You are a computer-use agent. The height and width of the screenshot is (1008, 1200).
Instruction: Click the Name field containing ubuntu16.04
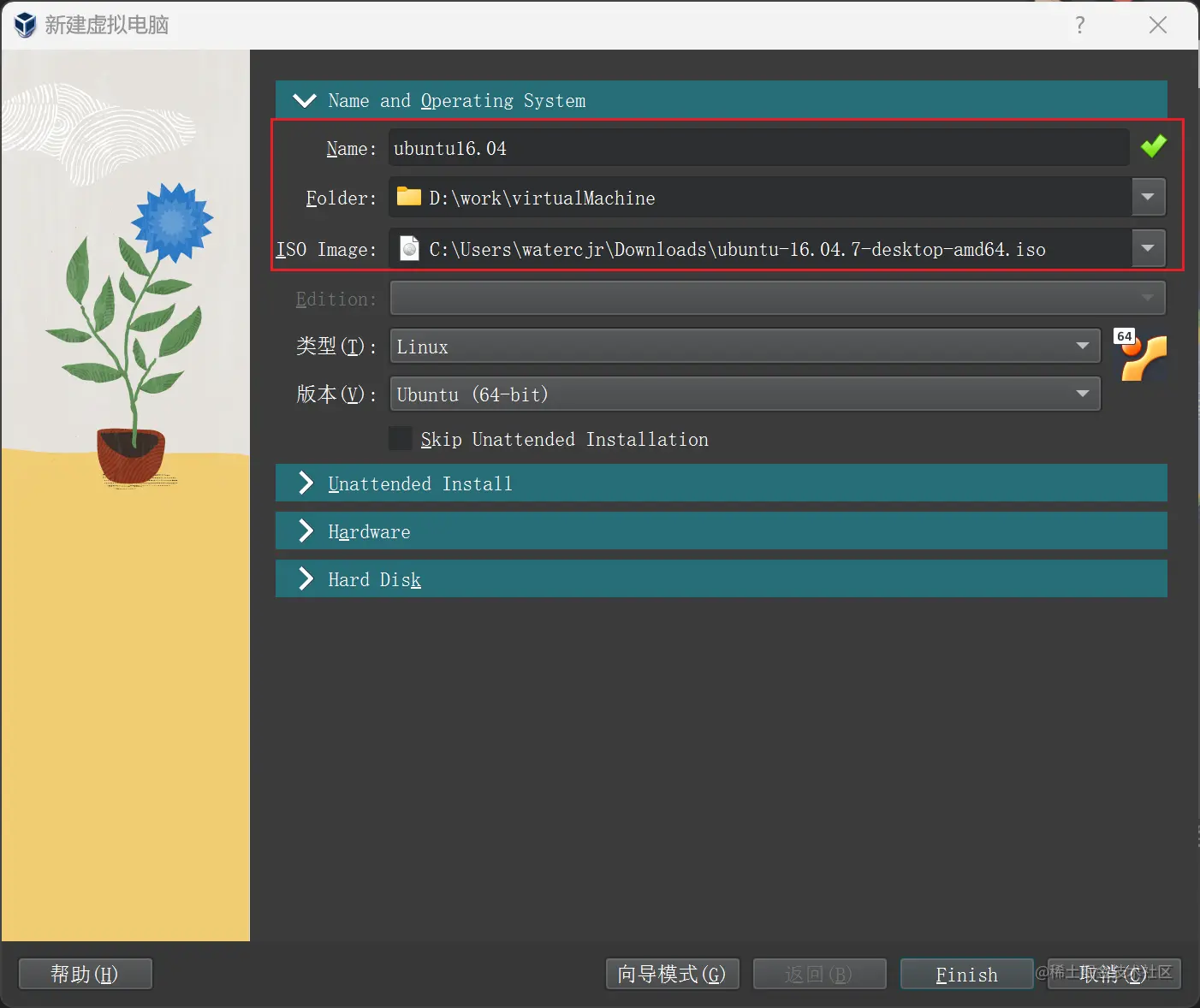click(758, 147)
